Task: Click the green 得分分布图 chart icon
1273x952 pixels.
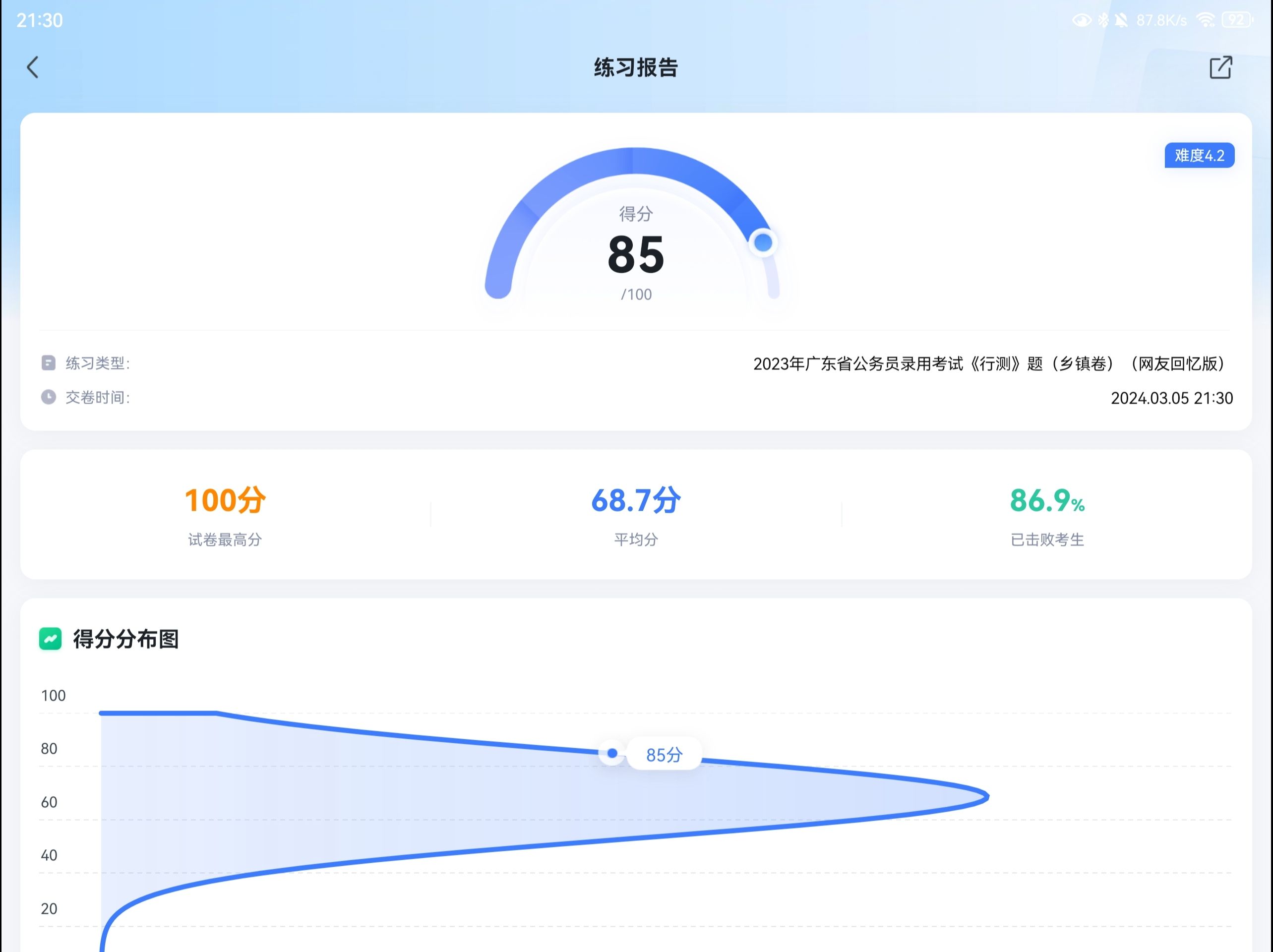Action: tap(50, 639)
